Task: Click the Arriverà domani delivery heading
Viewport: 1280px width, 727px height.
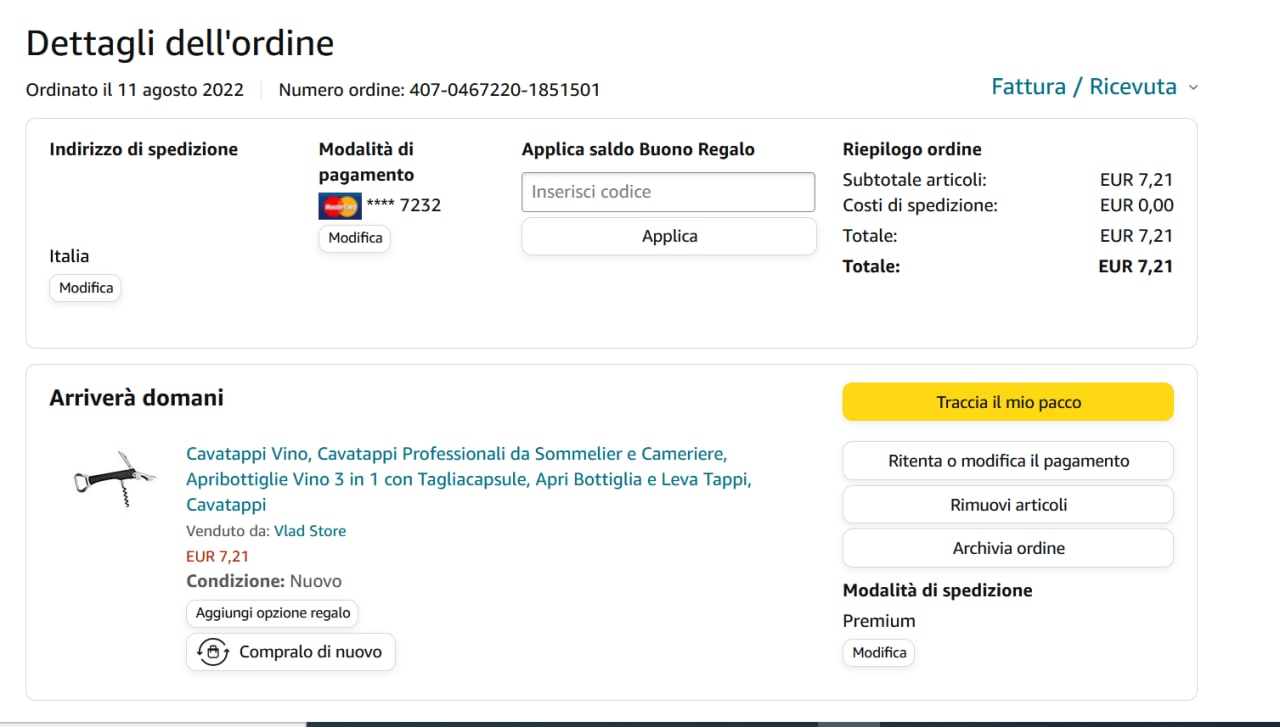Action: click(x=136, y=398)
